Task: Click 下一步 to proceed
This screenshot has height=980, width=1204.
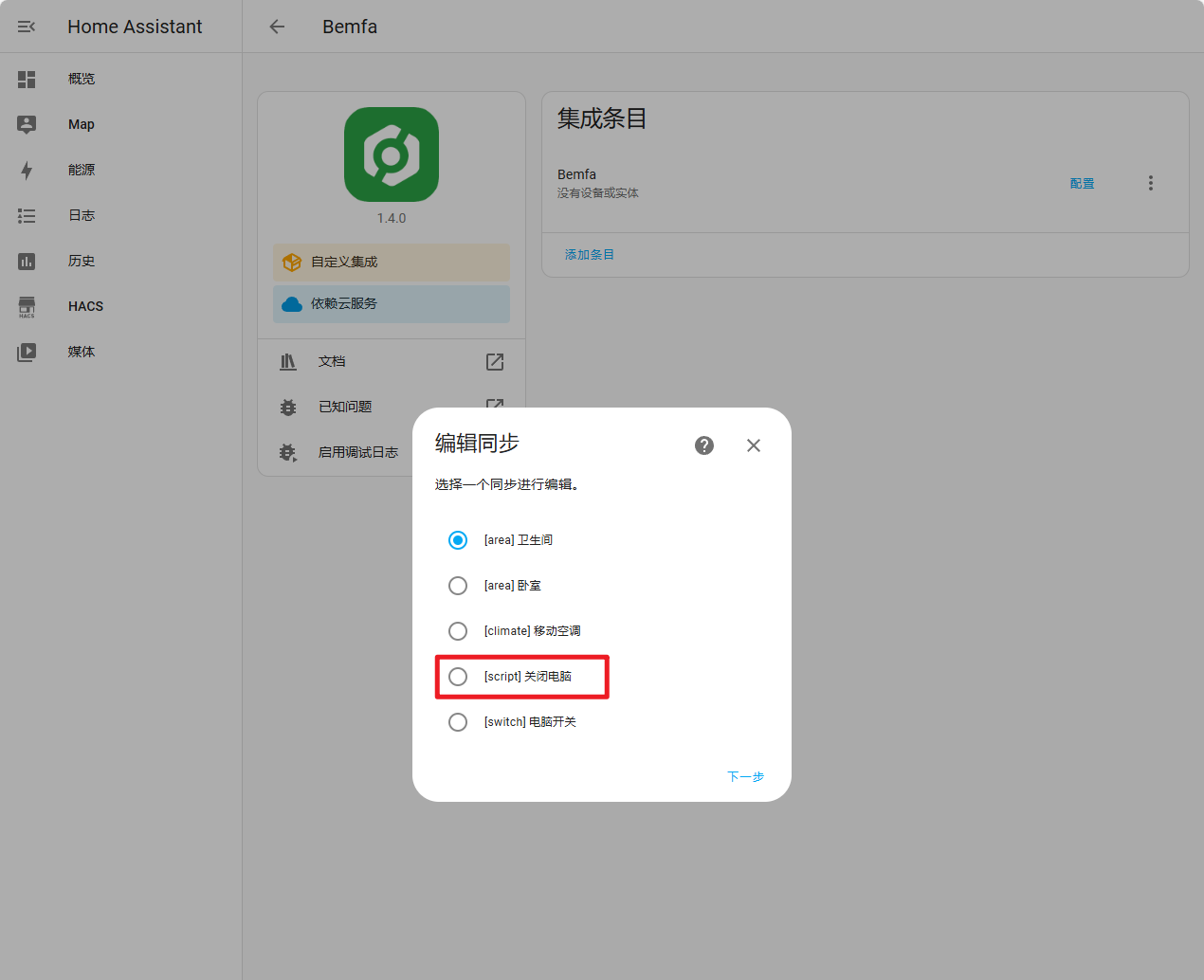Action: click(745, 776)
